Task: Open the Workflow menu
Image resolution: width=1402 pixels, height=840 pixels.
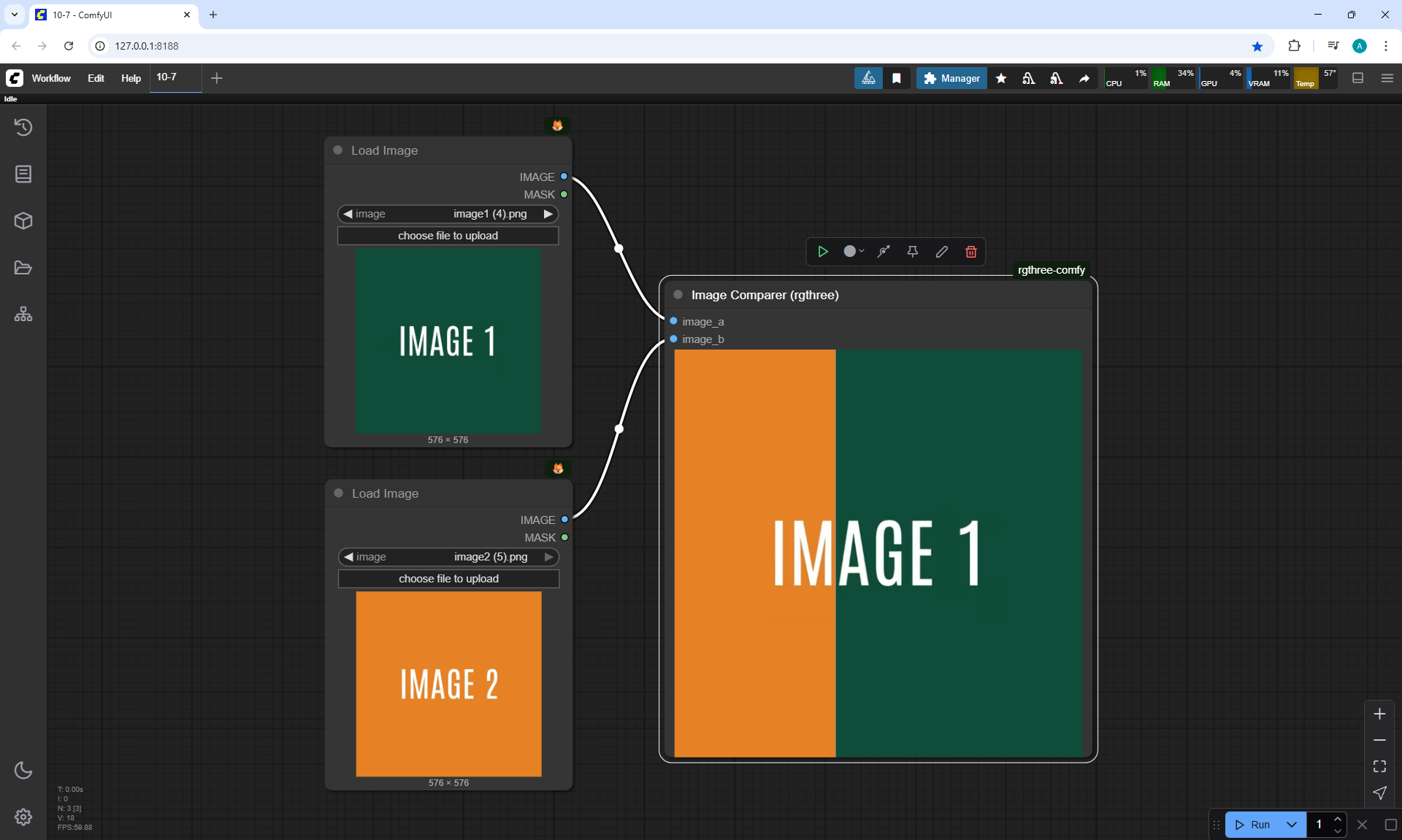Action: point(51,78)
